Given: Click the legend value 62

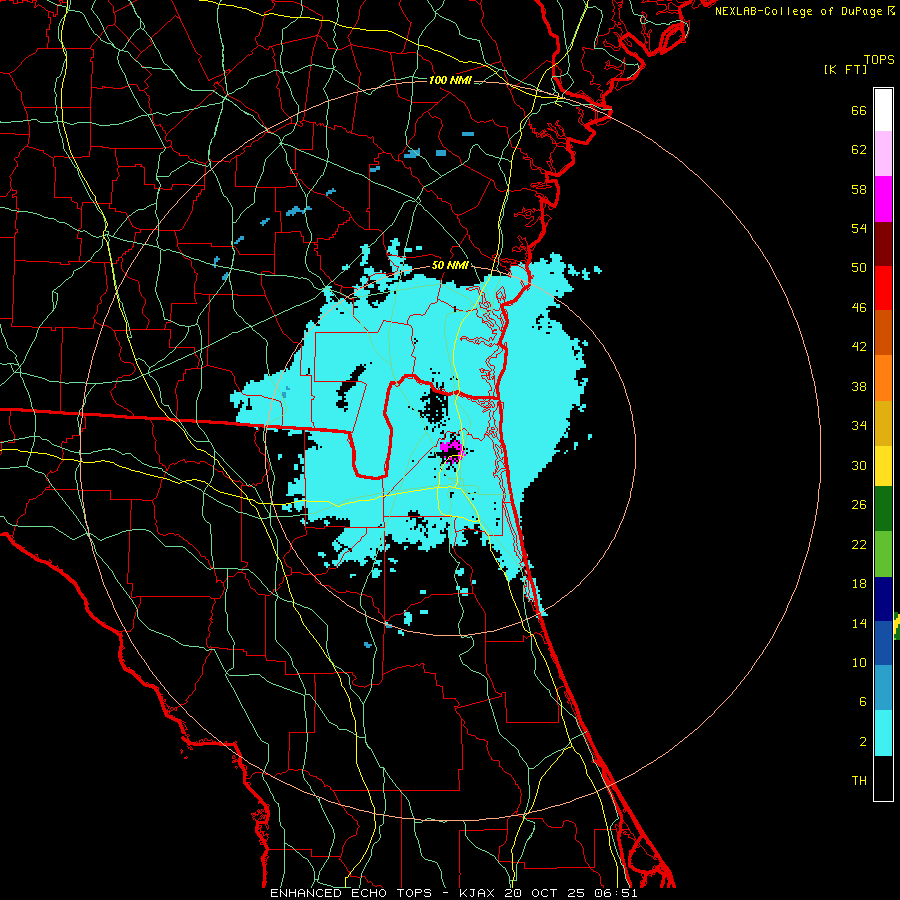Looking at the screenshot, I should click(859, 150).
